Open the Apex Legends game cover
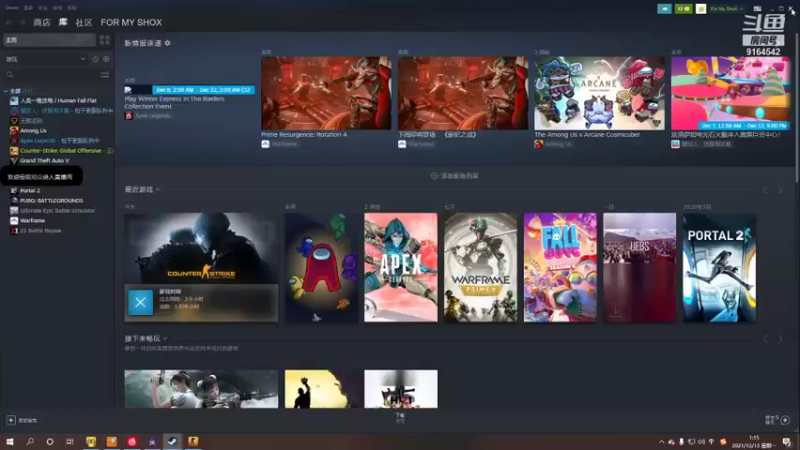The width and height of the screenshot is (800, 450). pos(401,267)
